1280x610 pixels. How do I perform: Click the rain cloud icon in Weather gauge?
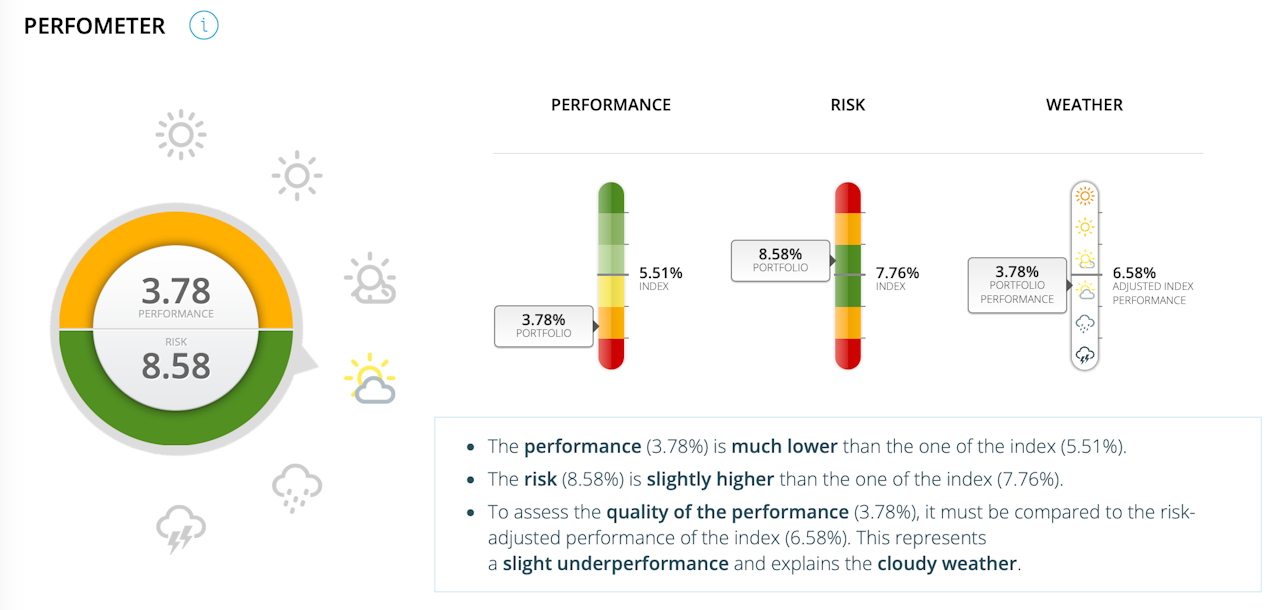1085,323
